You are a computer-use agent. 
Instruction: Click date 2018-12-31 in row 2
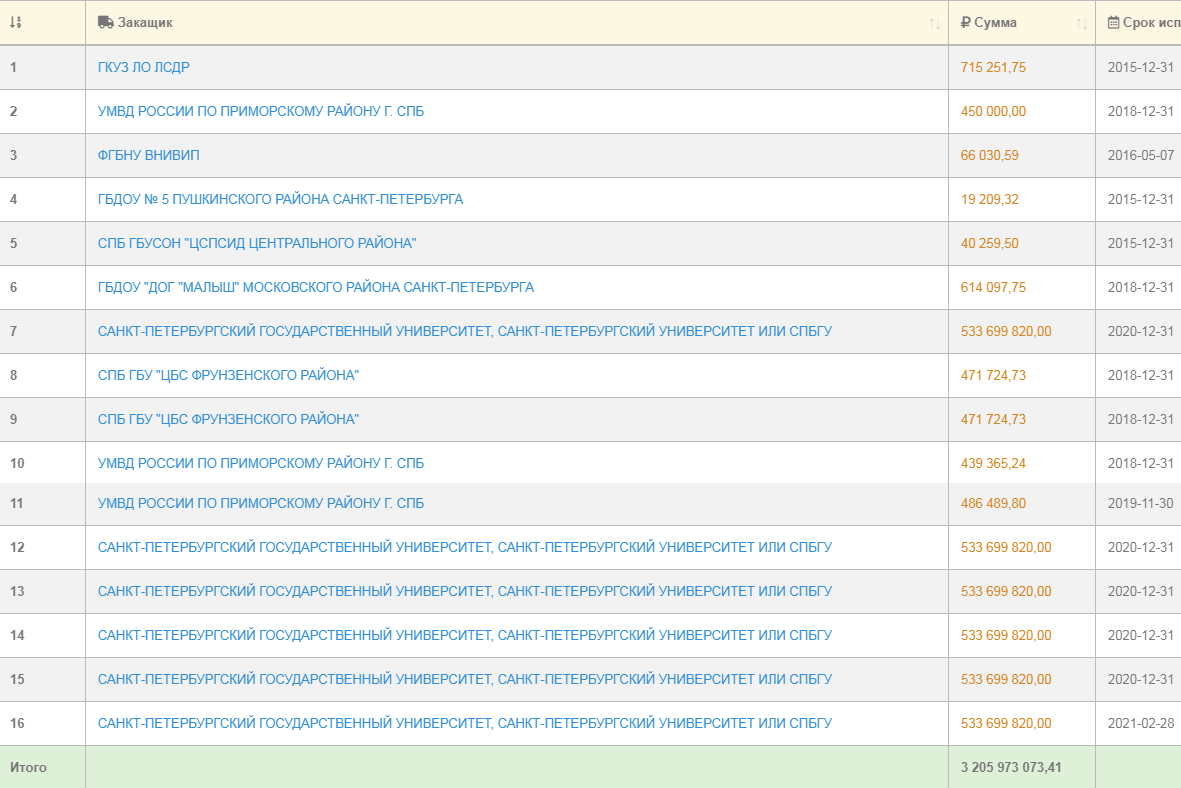tap(1140, 111)
